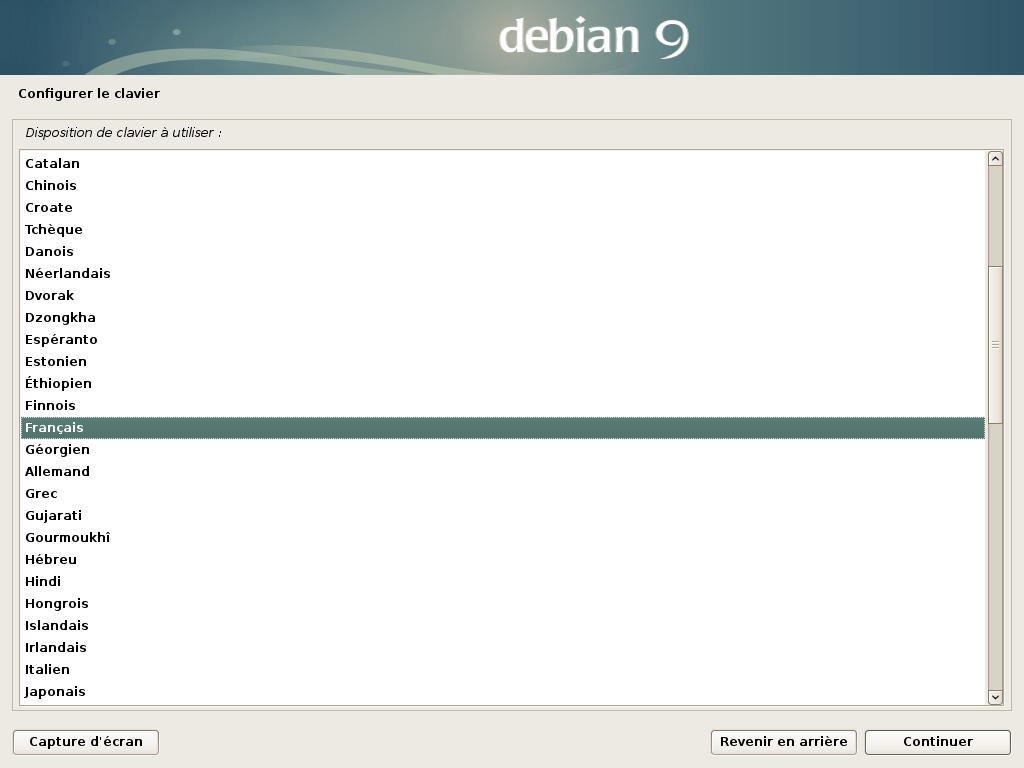This screenshot has width=1024, height=768.
Task: Pick Gujarati keyboard layout
Action: pyautogui.click(x=502, y=515)
